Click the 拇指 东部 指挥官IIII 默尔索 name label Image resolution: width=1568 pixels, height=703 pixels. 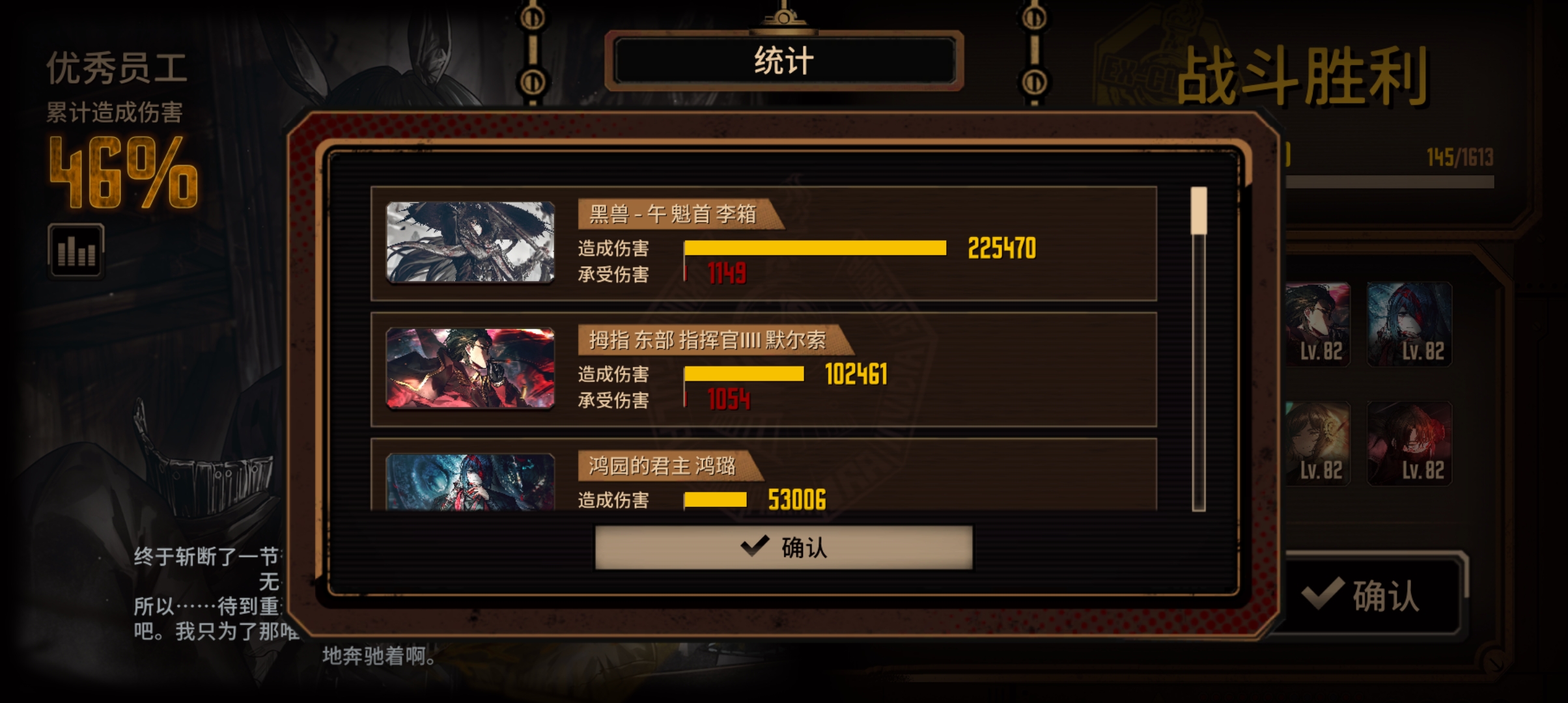(x=708, y=340)
